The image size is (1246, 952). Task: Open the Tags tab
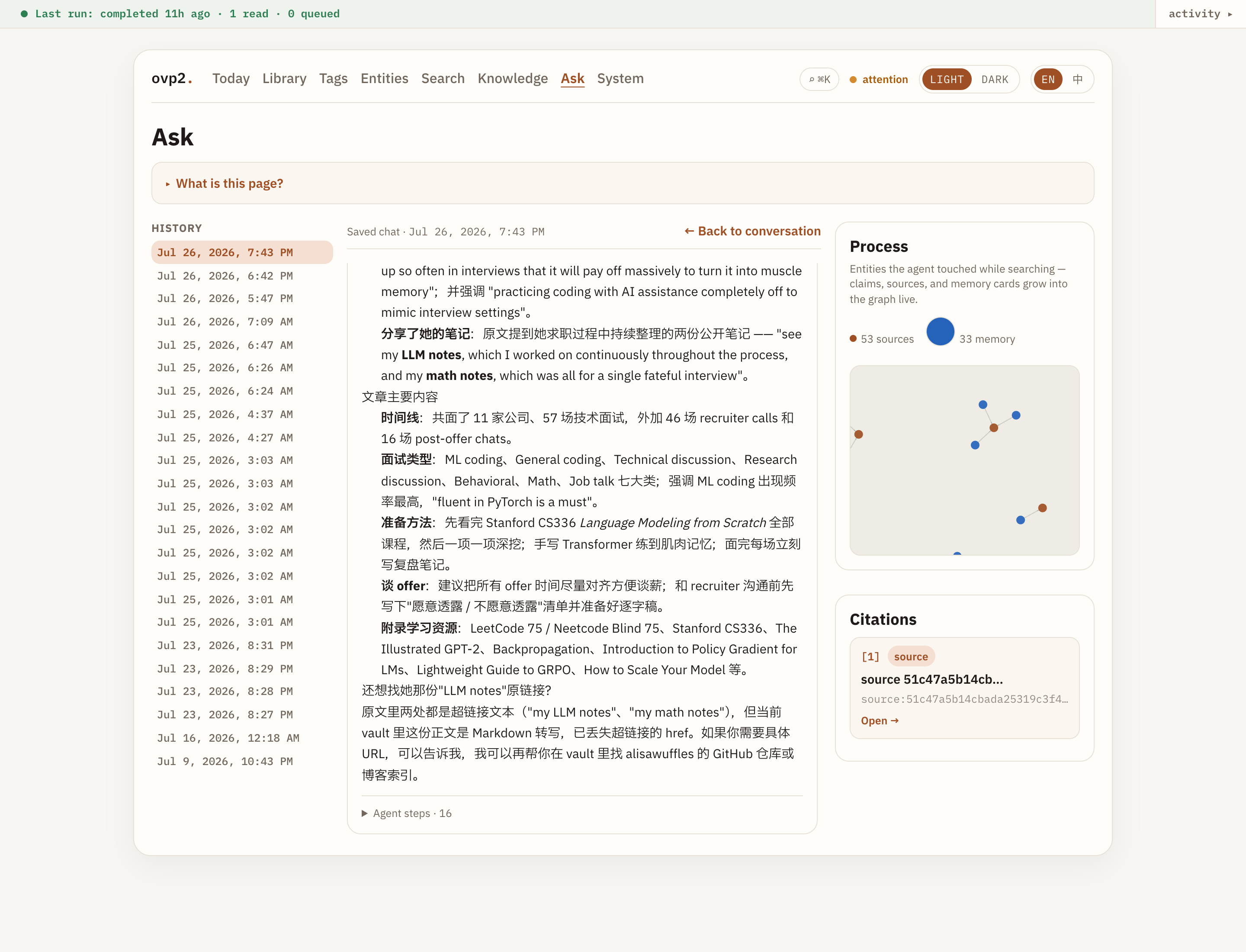click(x=333, y=78)
